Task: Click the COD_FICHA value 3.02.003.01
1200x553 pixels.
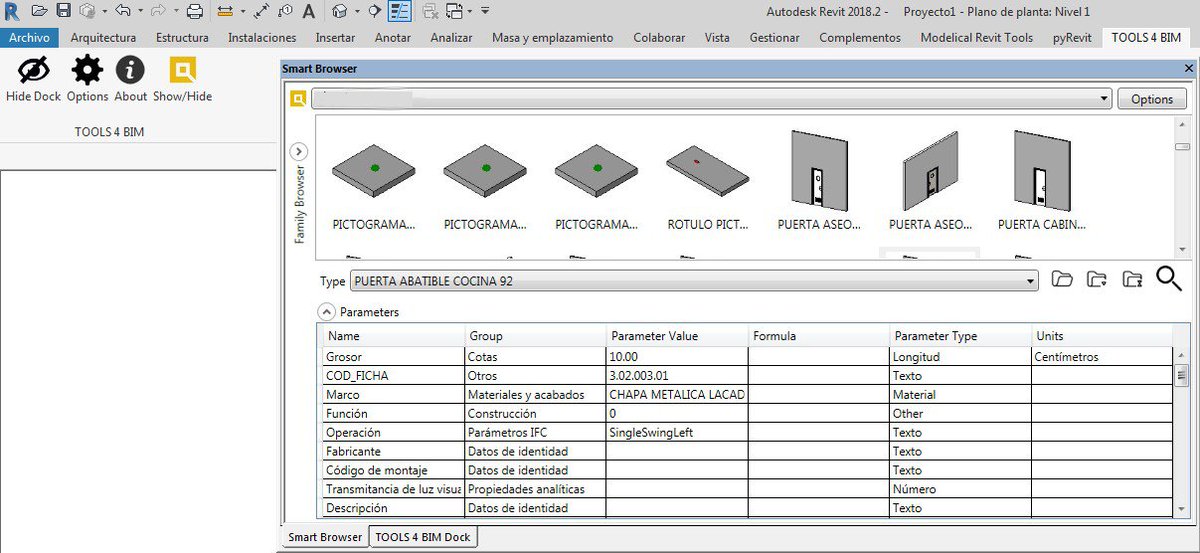Action: point(676,375)
